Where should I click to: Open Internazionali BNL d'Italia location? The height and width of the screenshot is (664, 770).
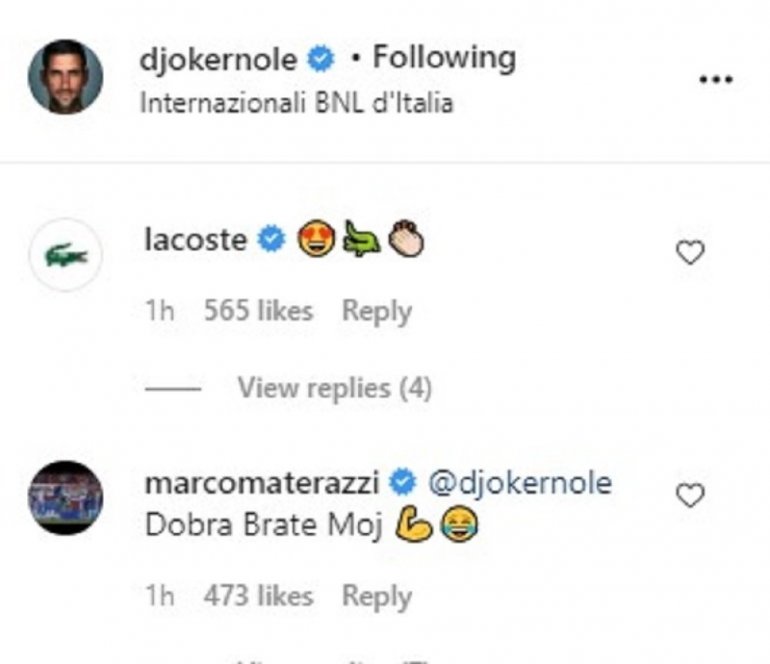click(295, 103)
